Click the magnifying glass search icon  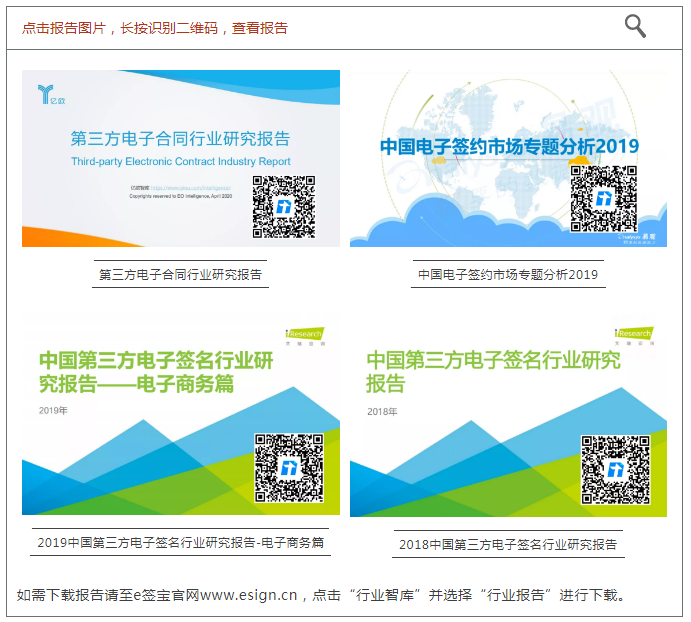point(635,26)
